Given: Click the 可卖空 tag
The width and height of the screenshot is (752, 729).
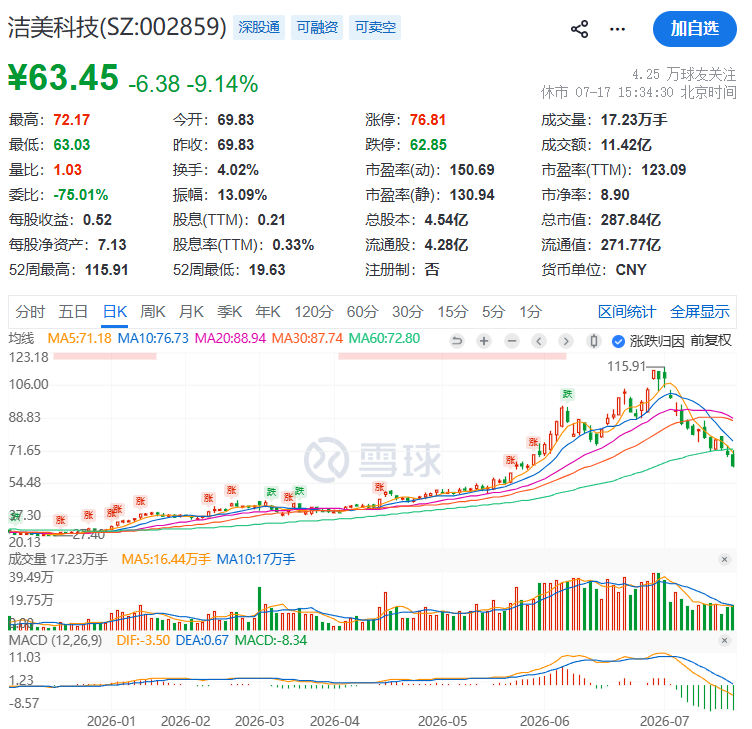Looking at the screenshot, I should pos(375,27).
